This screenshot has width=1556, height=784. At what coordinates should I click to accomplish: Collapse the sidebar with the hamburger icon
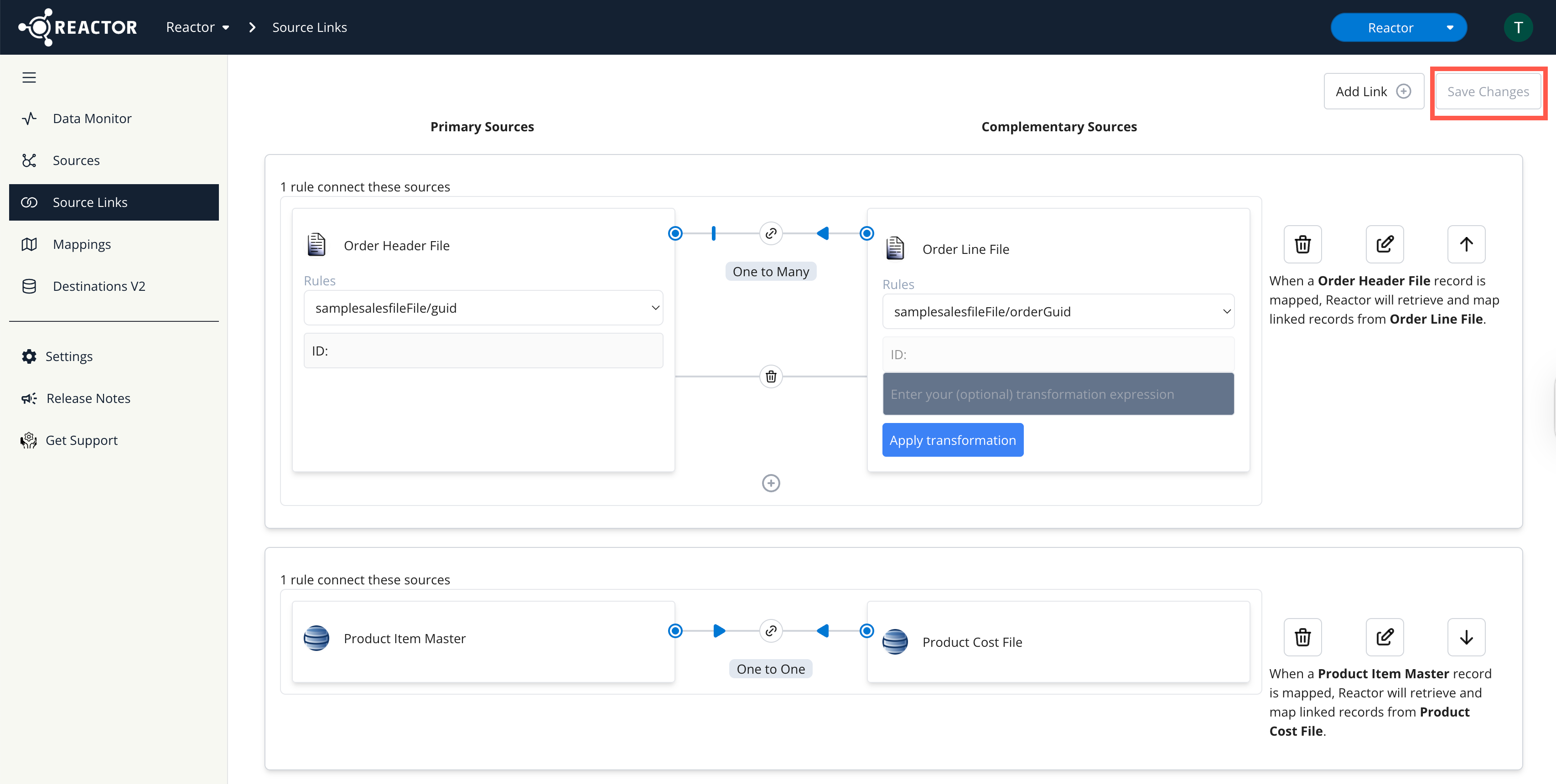coord(29,77)
